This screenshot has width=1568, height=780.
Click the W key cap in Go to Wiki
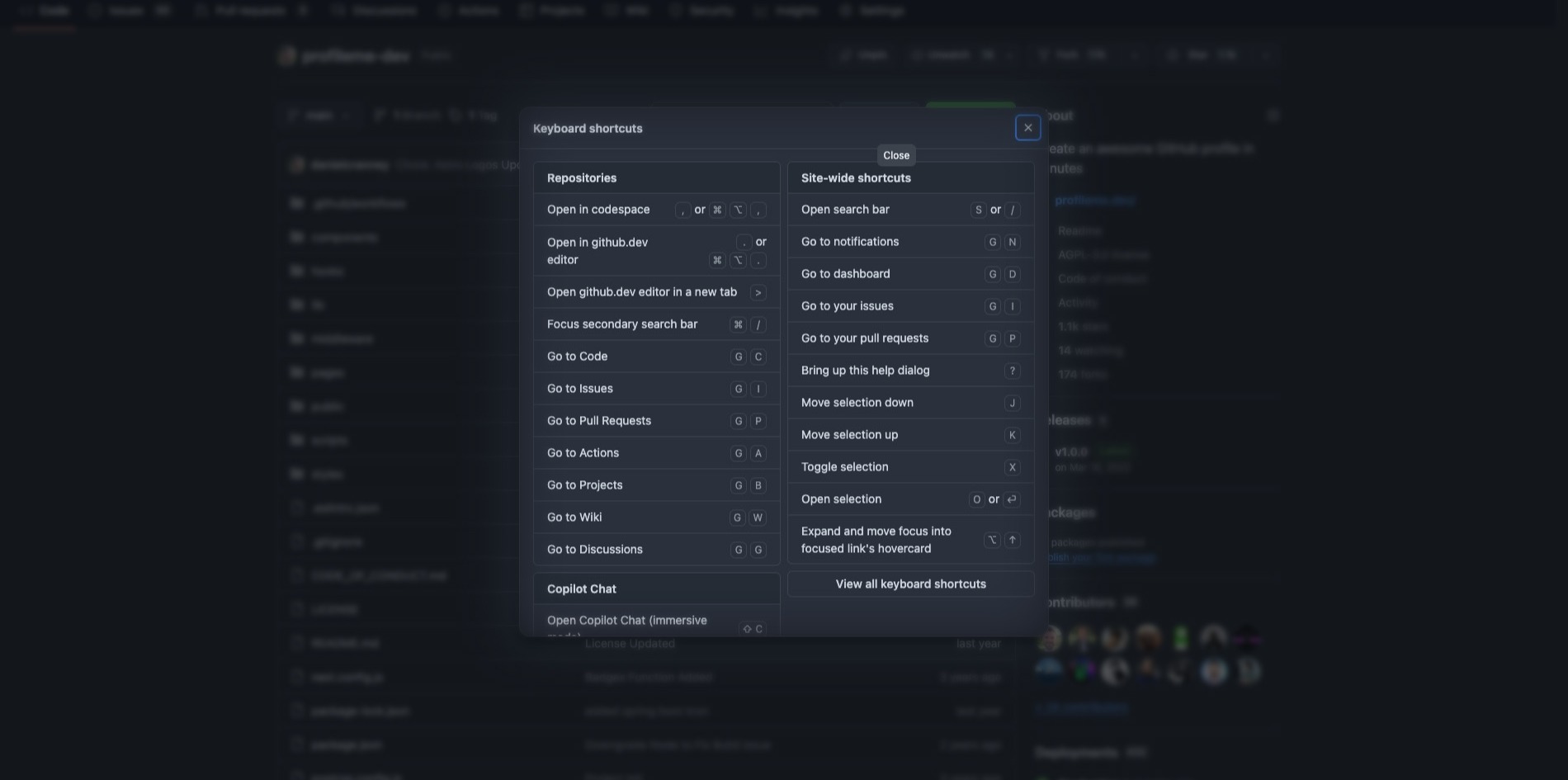pos(758,518)
